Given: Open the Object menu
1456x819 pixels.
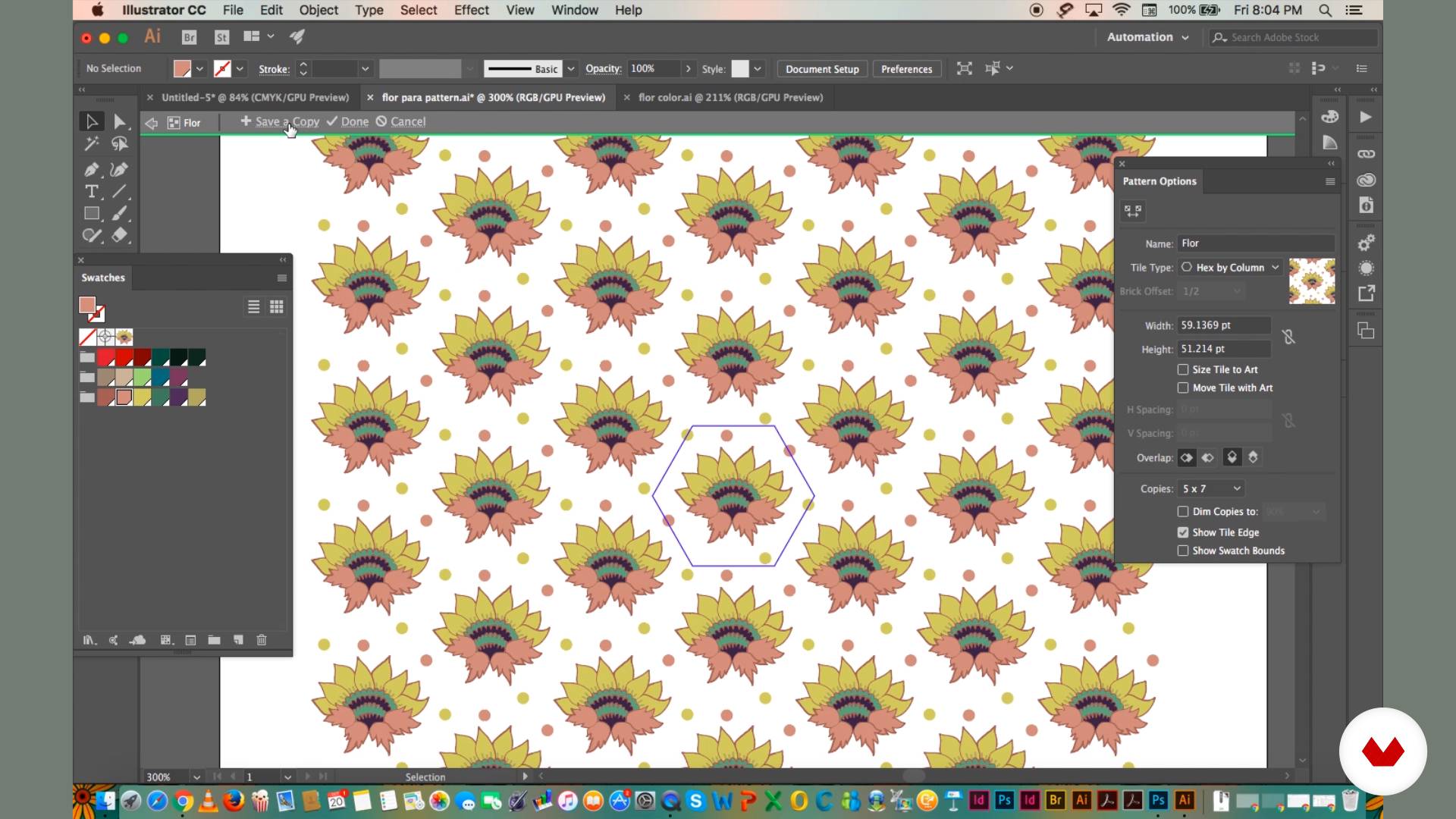Looking at the screenshot, I should (x=318, y=10).
